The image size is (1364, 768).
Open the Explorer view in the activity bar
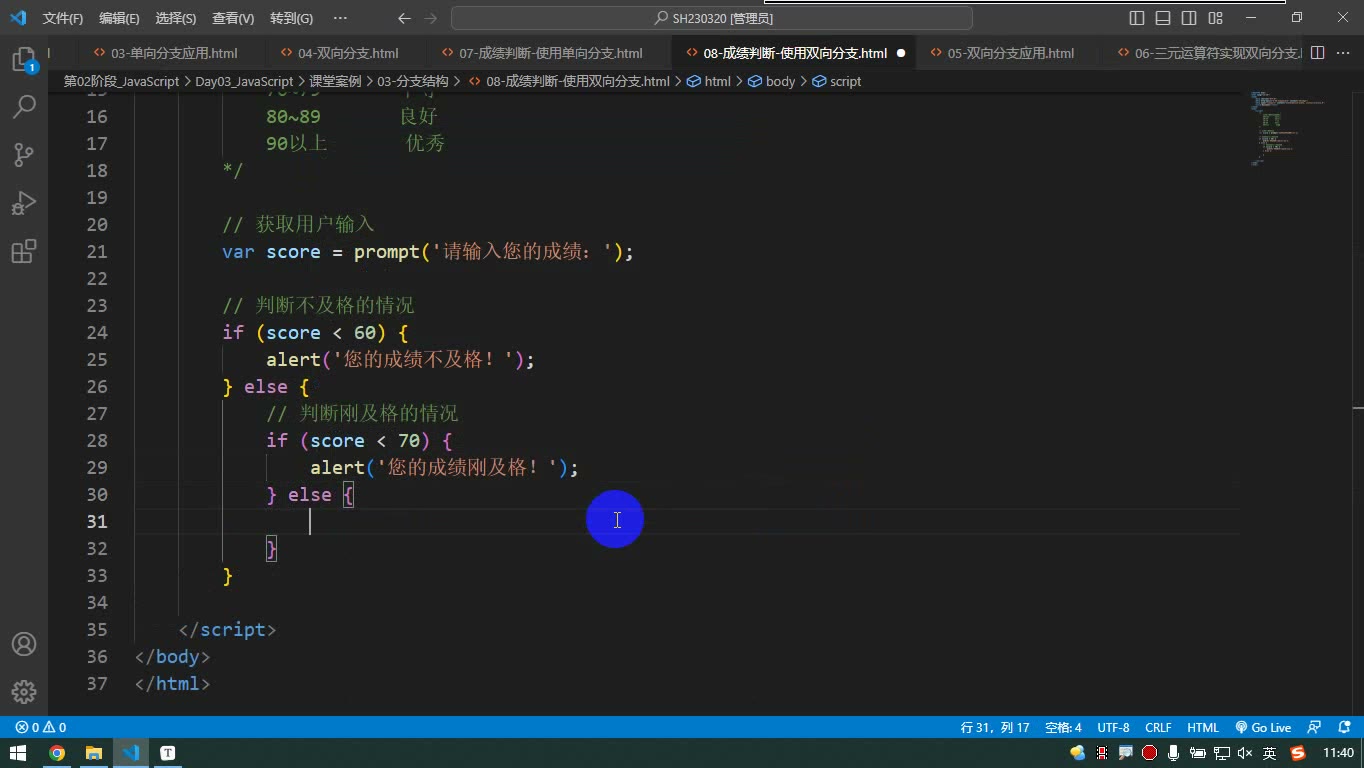[24, 60]
